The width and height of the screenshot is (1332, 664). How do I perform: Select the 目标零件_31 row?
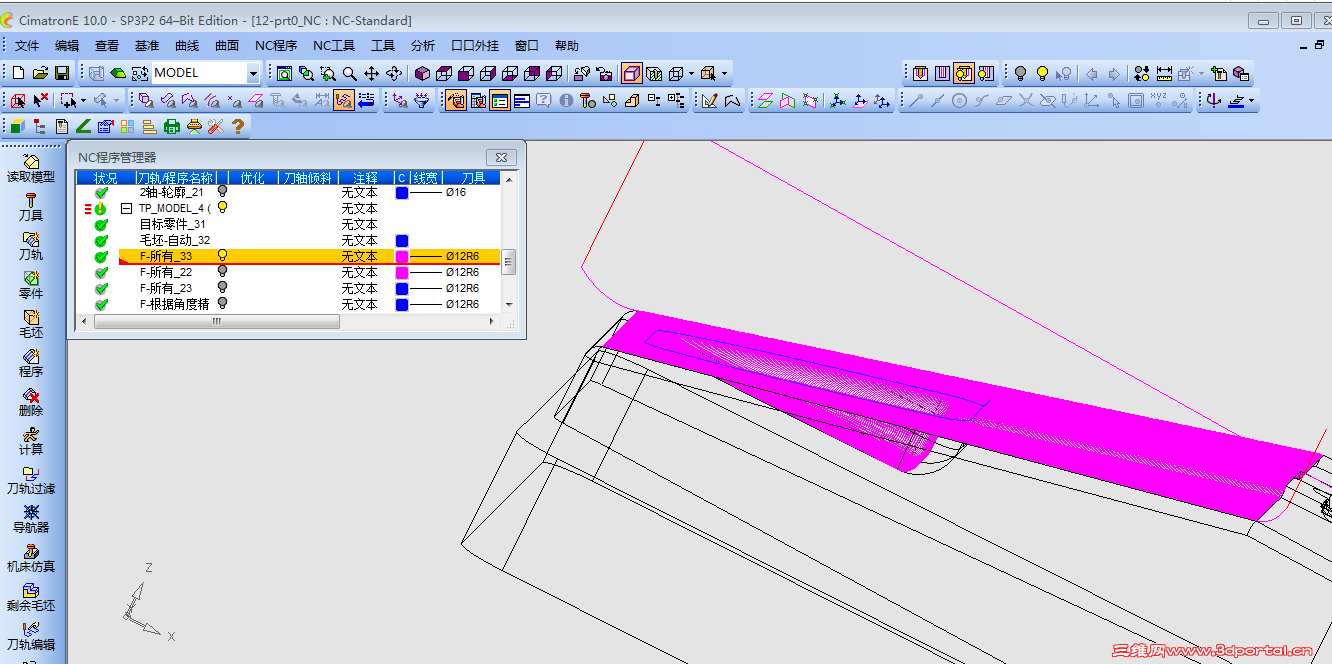(x=289, y=224)
